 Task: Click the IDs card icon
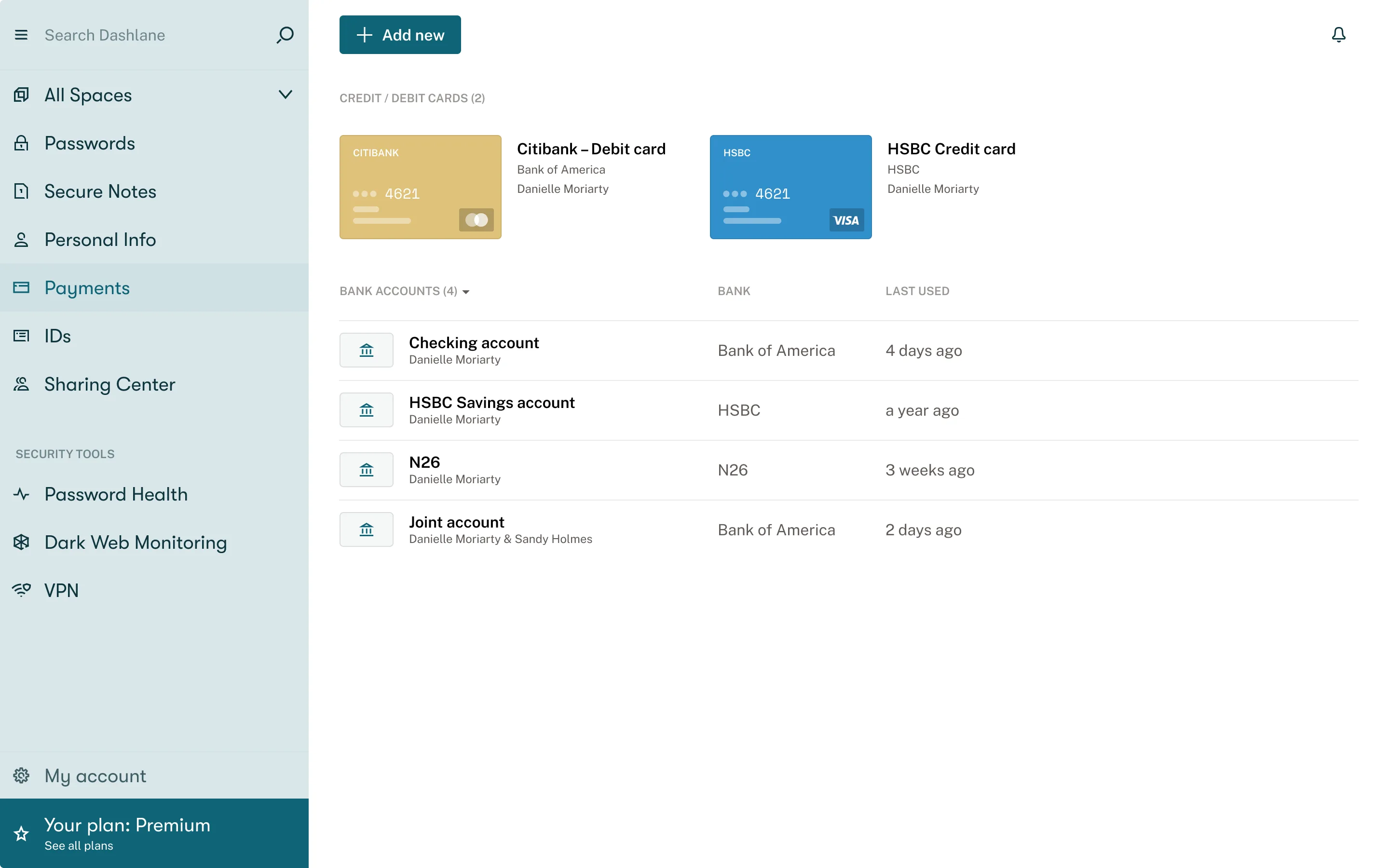click(21, 336)
